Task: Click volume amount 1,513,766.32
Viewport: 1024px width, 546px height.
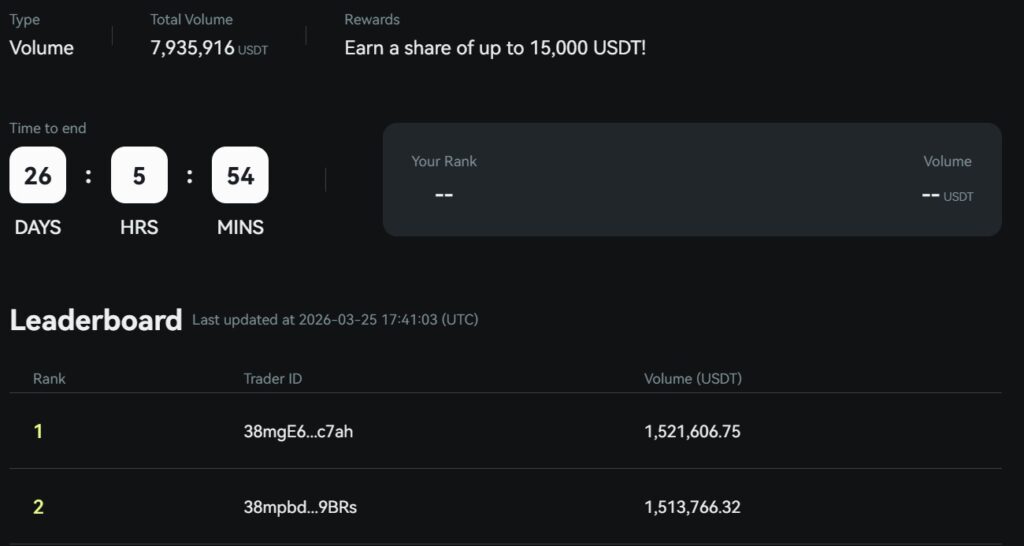Action: pos(692,507)
